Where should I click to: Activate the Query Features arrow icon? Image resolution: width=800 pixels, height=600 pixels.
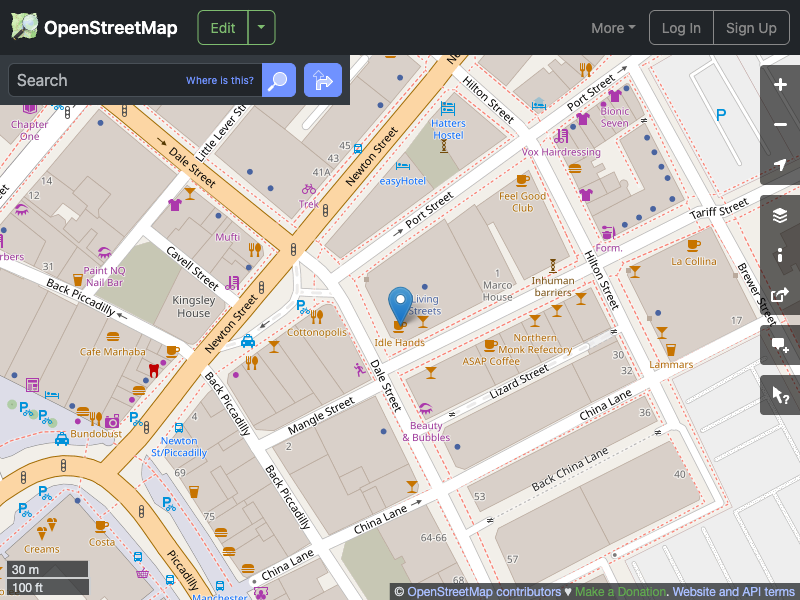(x=780, y=394)
